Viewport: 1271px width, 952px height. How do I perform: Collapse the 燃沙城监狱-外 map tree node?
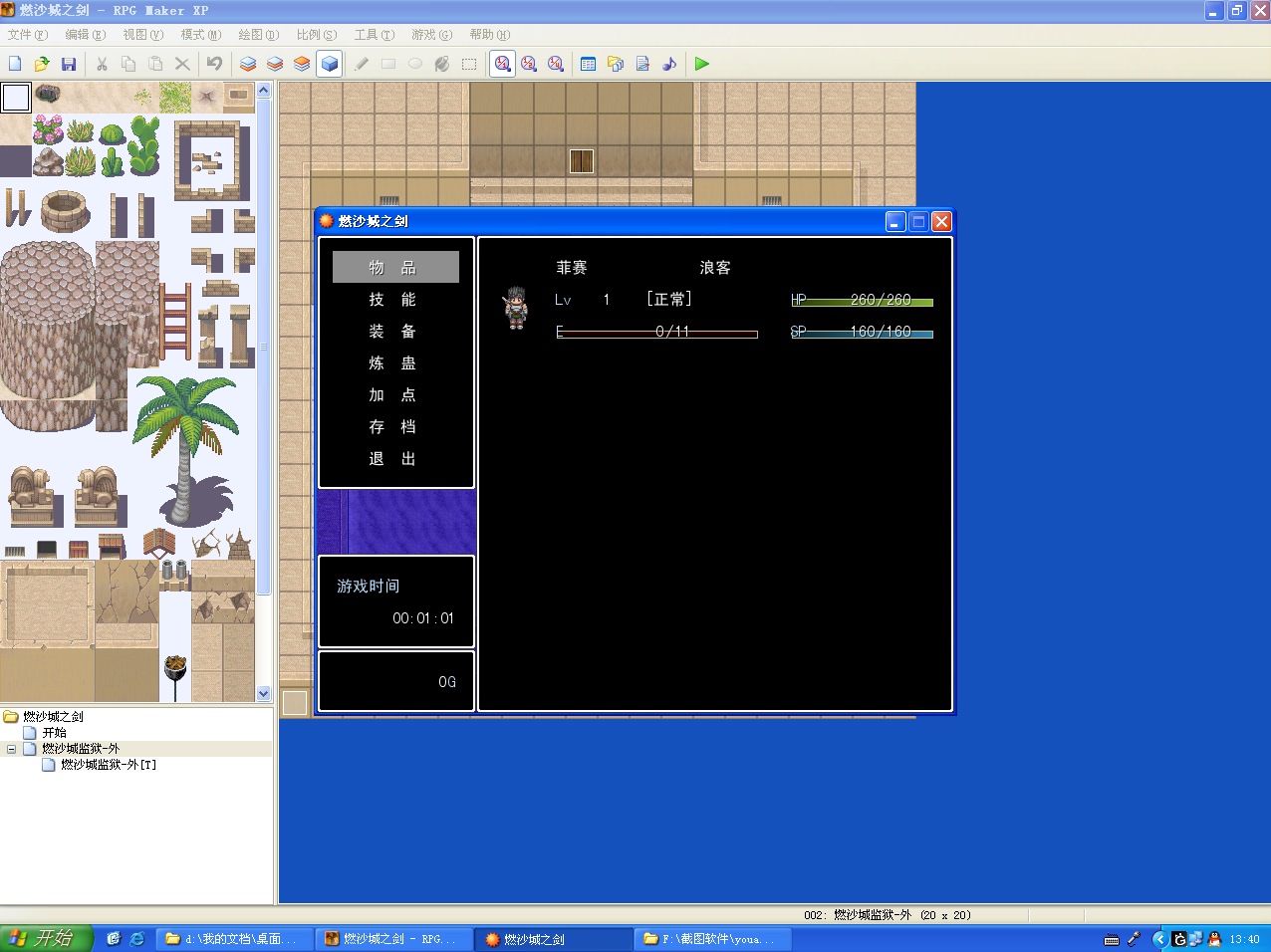11,749
